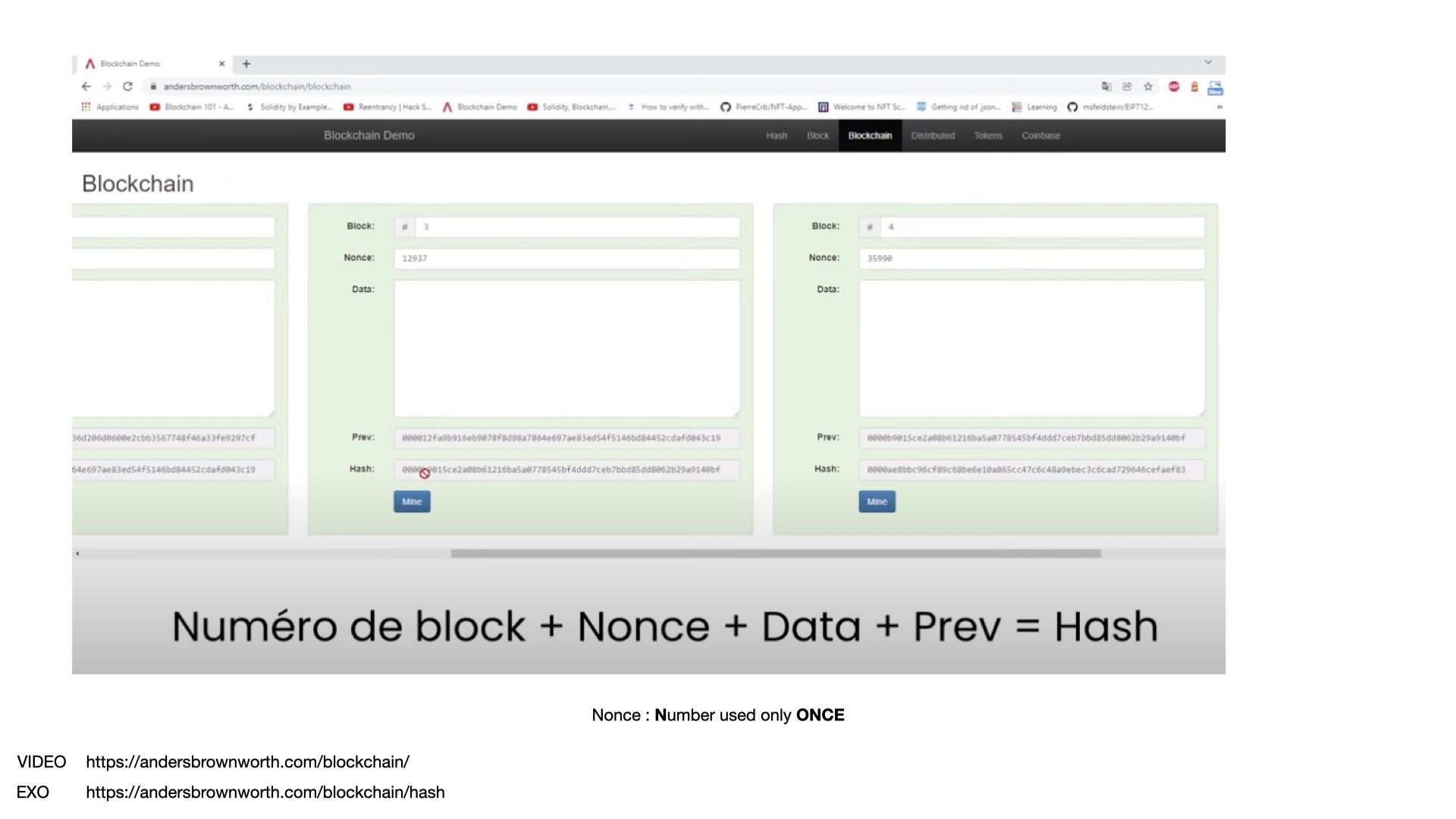Open msfeldstein/EIP712 GitHub bookmark
This screenshot has width=1456, height=819.
(x=1111, y=107)
